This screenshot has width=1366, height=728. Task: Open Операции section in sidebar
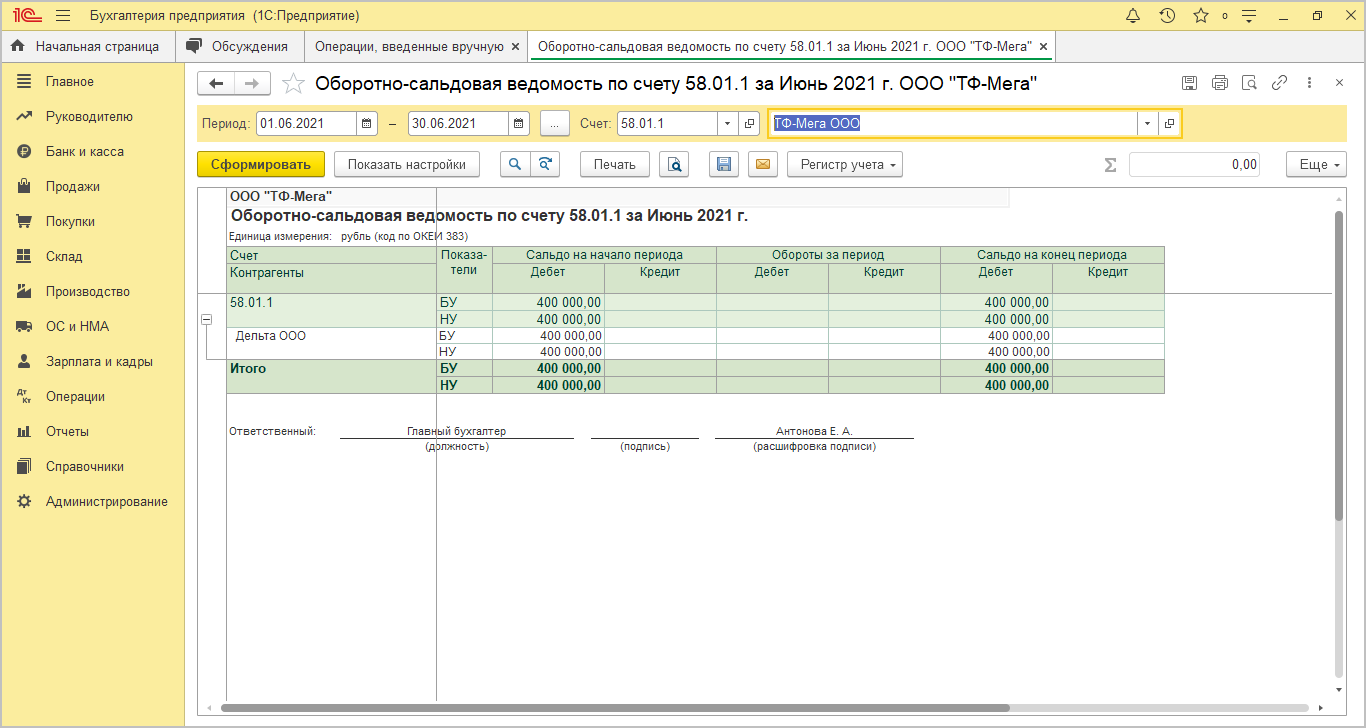(92, 397)
